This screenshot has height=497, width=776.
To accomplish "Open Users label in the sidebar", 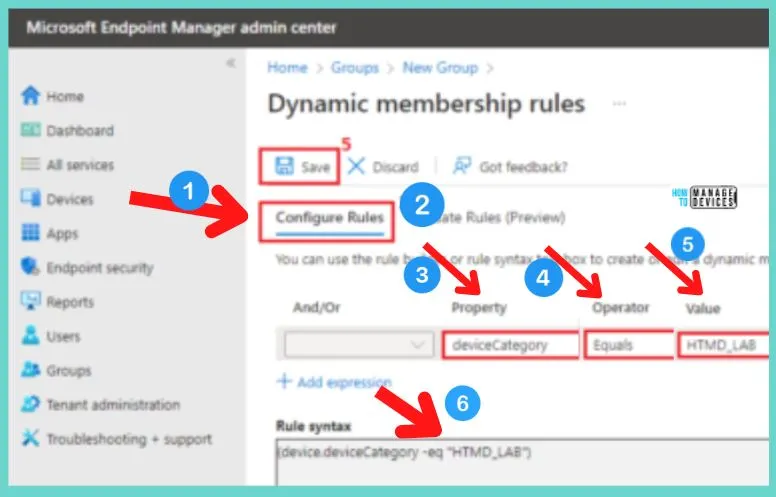I will [x=63, y=337].
